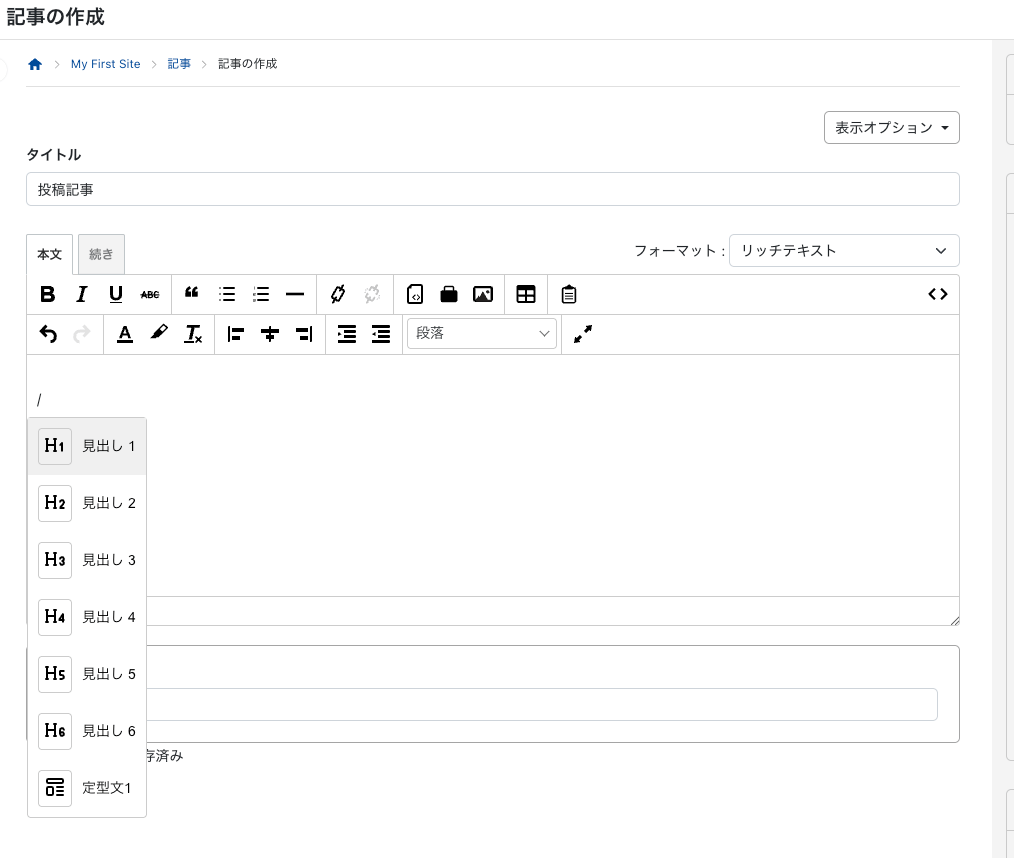Align text to the left
The image size is (1014, 858).
click(x=235, y=334)
